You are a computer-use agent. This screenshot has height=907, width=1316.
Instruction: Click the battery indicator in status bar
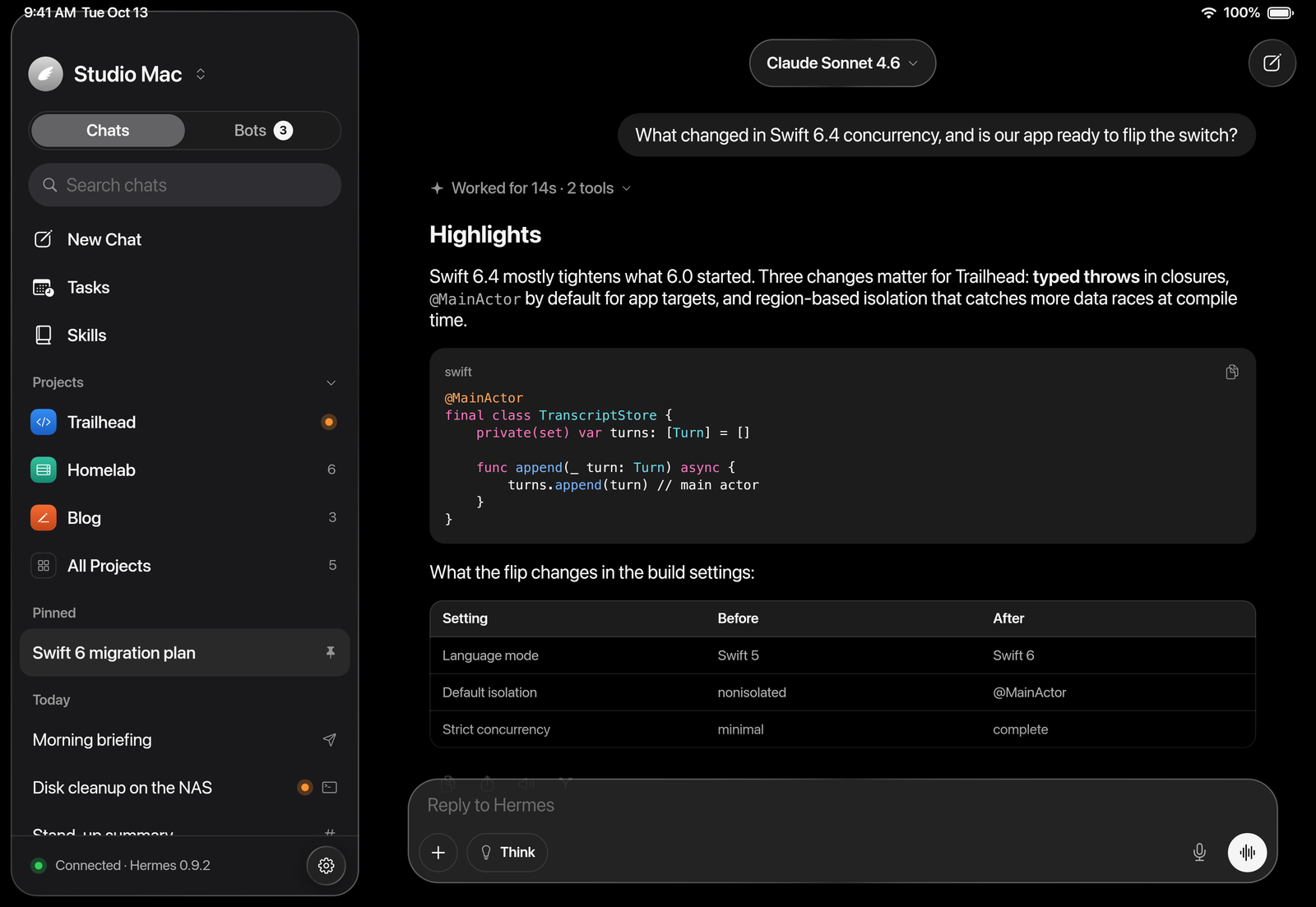click(1281, 12)
